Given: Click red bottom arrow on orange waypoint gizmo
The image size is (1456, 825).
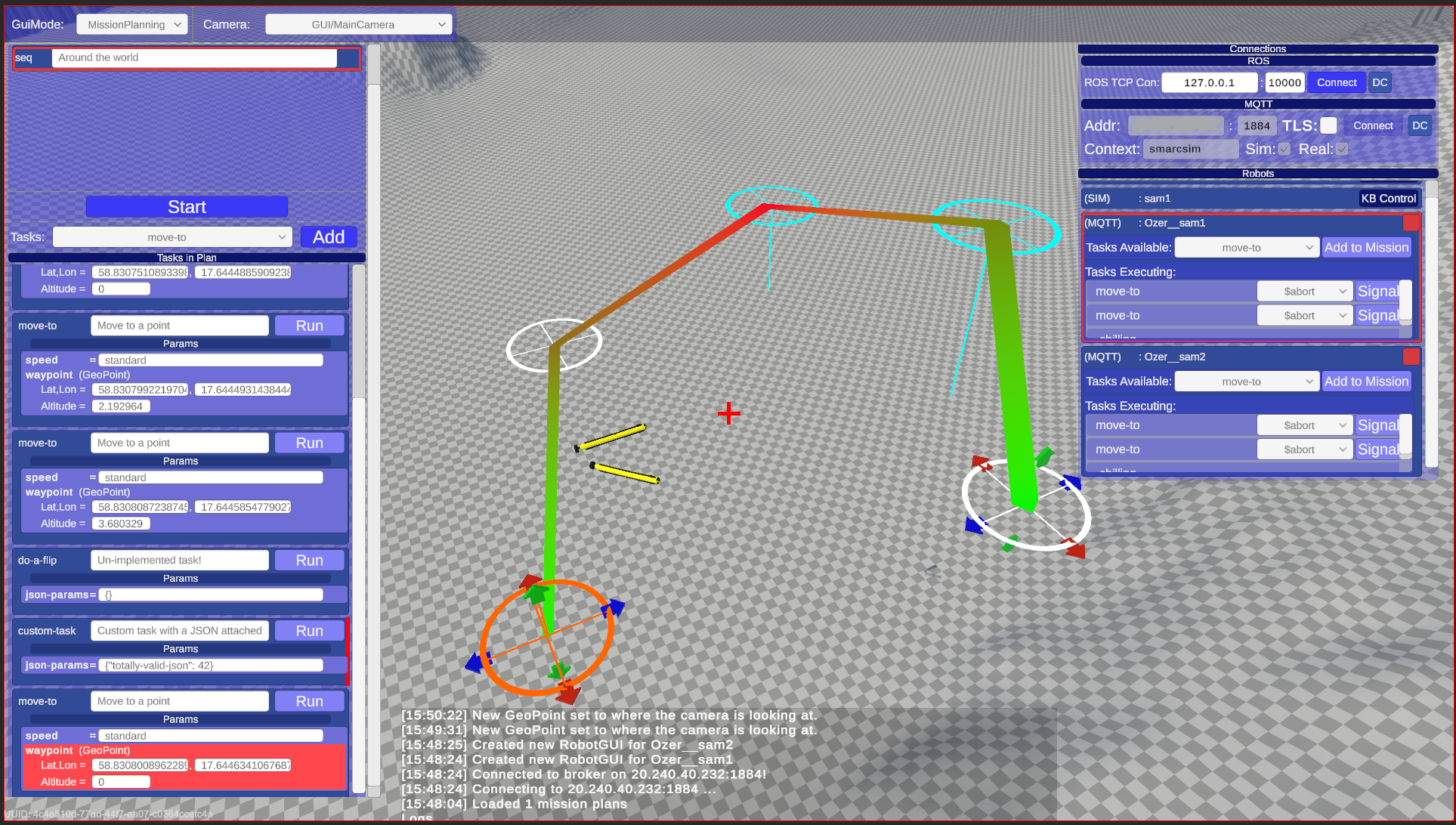Looking at the screenshot, I should point(568,693).
